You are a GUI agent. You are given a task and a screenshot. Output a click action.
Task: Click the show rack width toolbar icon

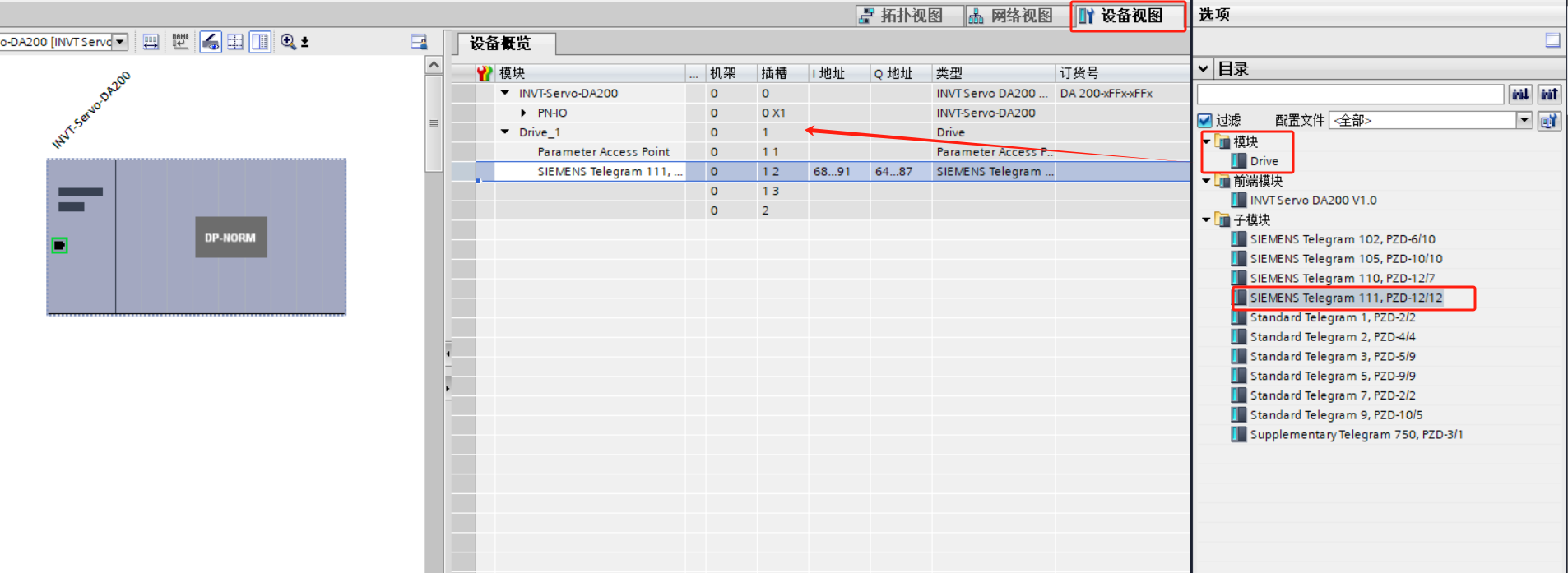click(151, 42)
